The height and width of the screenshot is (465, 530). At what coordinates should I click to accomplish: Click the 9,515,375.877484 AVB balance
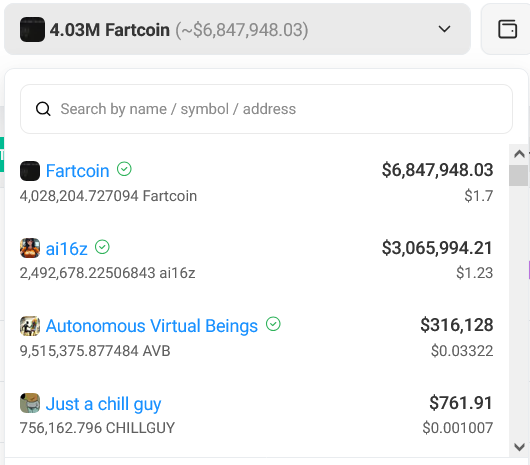[95, 351]
